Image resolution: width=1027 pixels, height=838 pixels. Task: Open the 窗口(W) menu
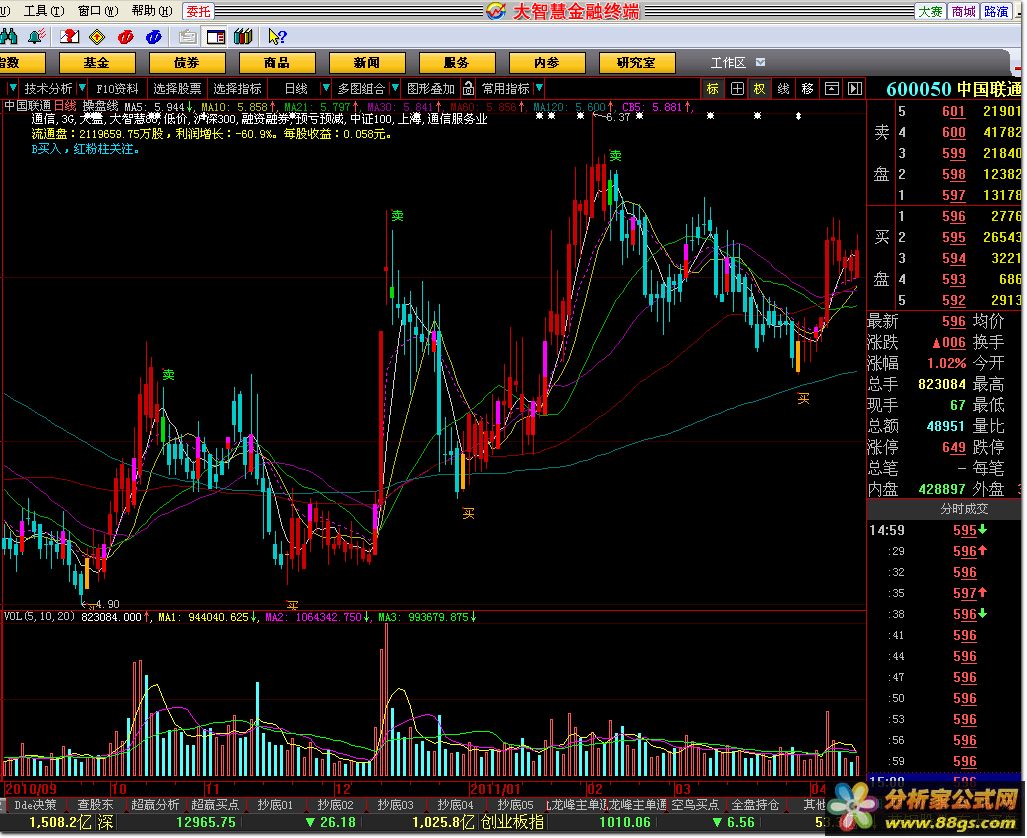98,11
